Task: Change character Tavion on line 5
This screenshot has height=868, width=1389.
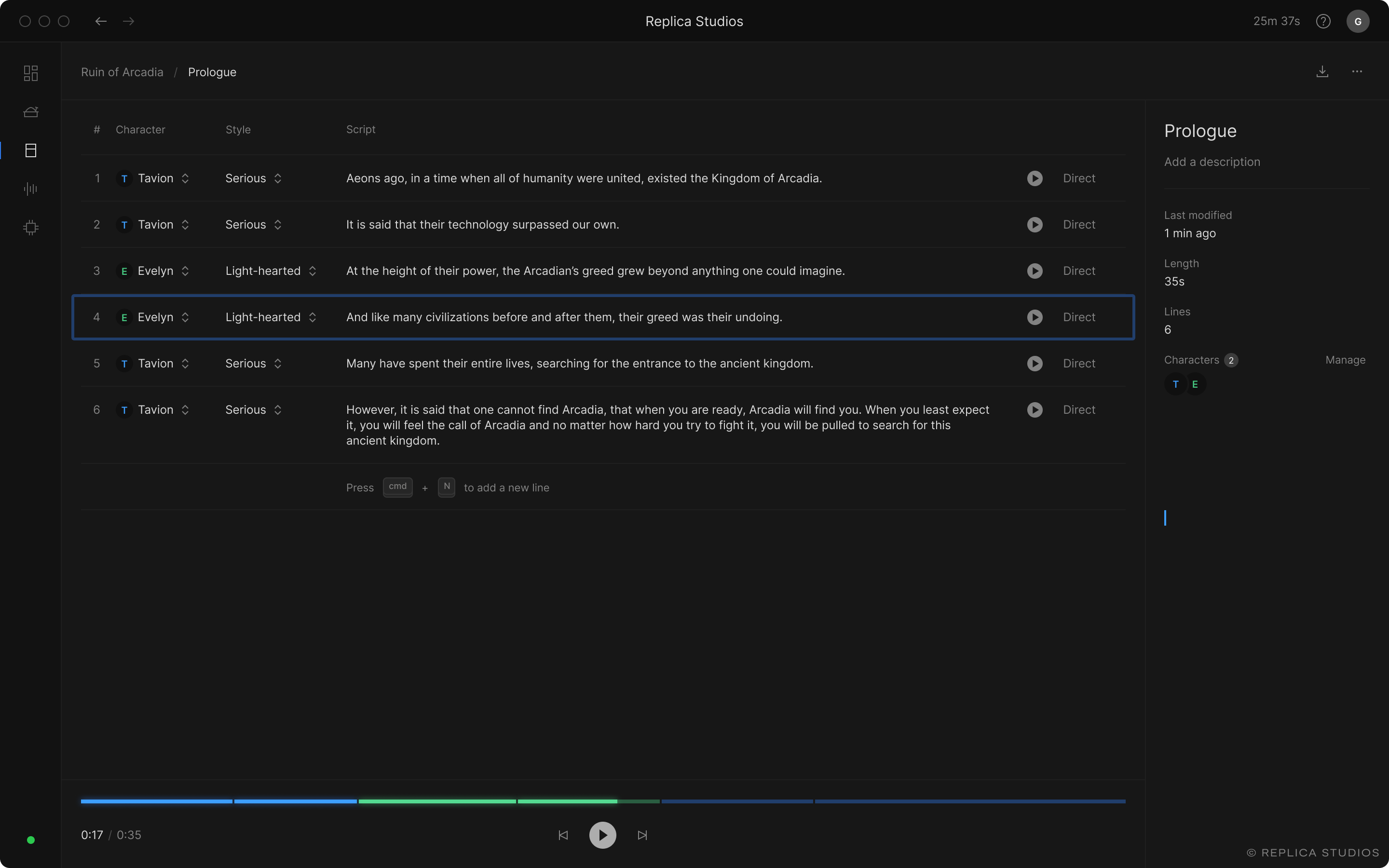Action: tap(153, 364)
